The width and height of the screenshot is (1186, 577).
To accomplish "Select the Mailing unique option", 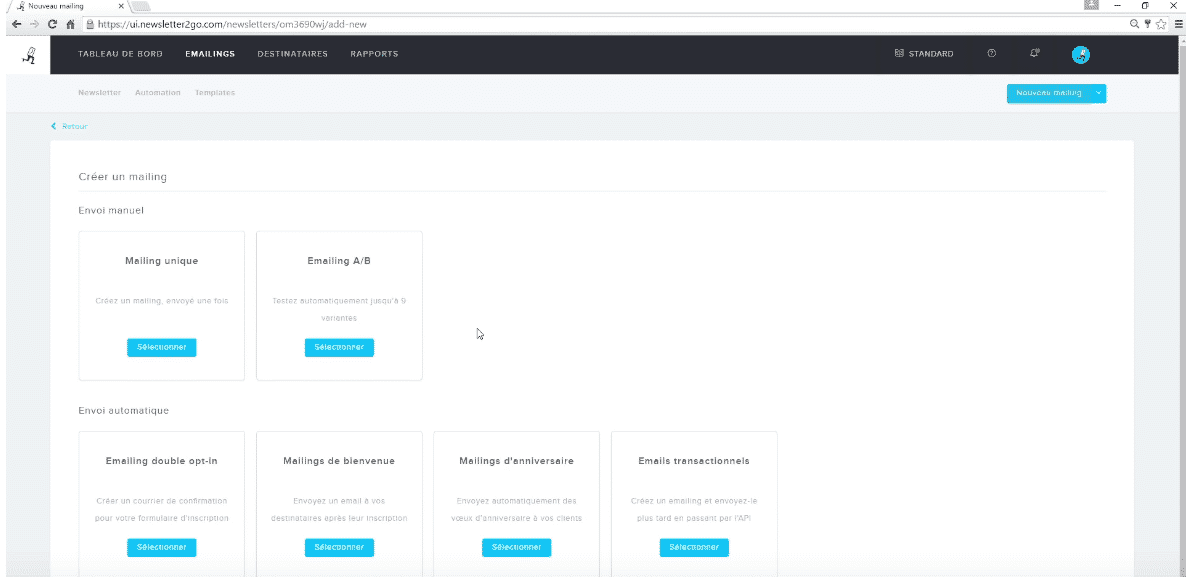I will tap(162, 347).
